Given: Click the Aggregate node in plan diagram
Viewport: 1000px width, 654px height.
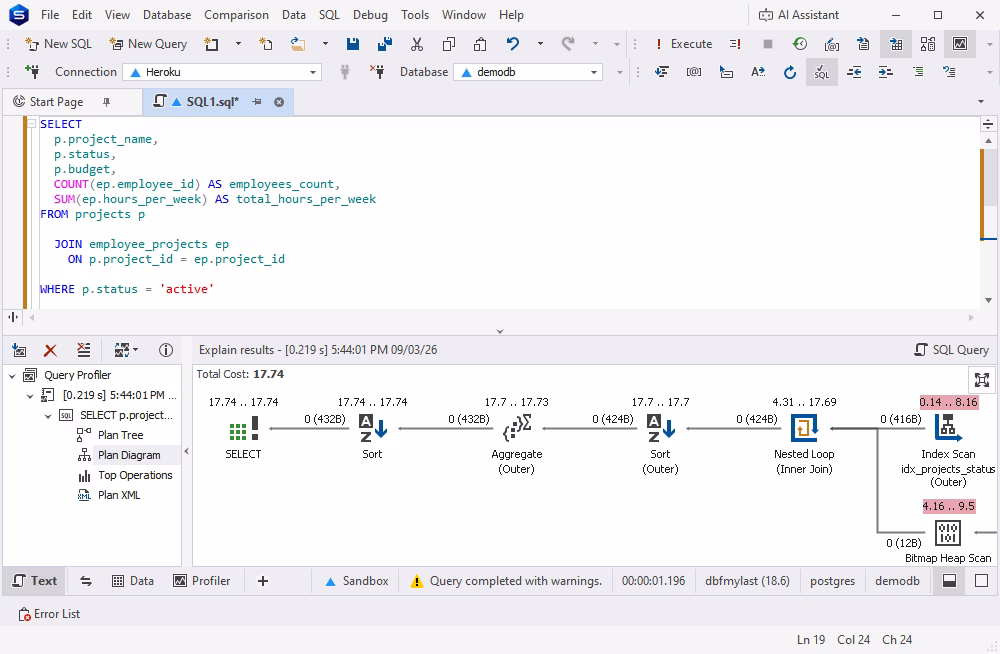Looking at the screenshot, I should 517,443.
